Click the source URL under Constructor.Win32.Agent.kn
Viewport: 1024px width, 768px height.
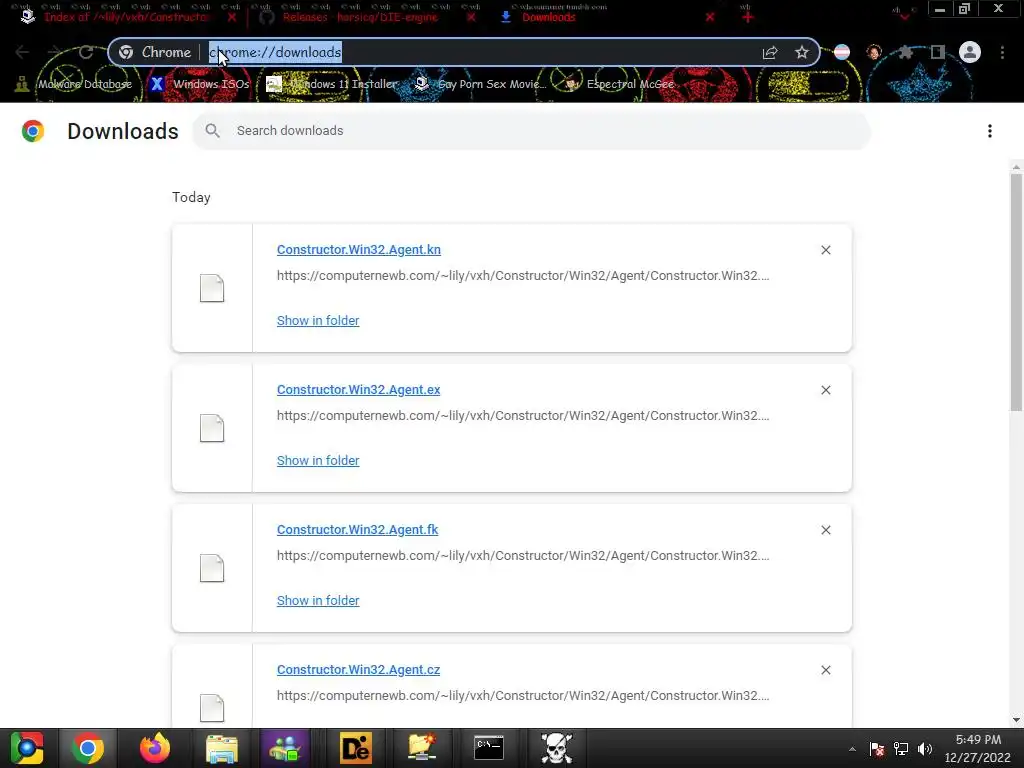(x=523, y=276)
